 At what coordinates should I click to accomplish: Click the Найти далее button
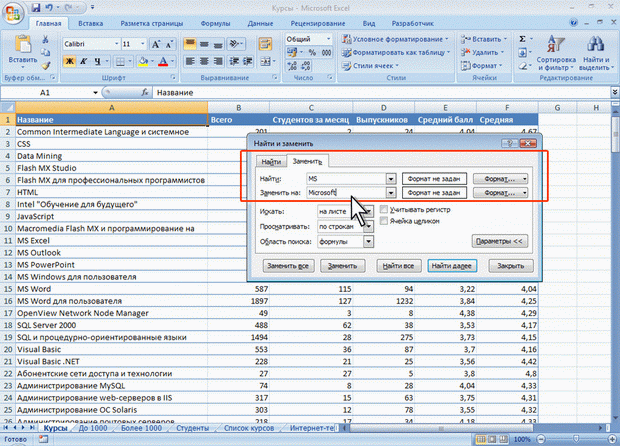click(452, 266)
